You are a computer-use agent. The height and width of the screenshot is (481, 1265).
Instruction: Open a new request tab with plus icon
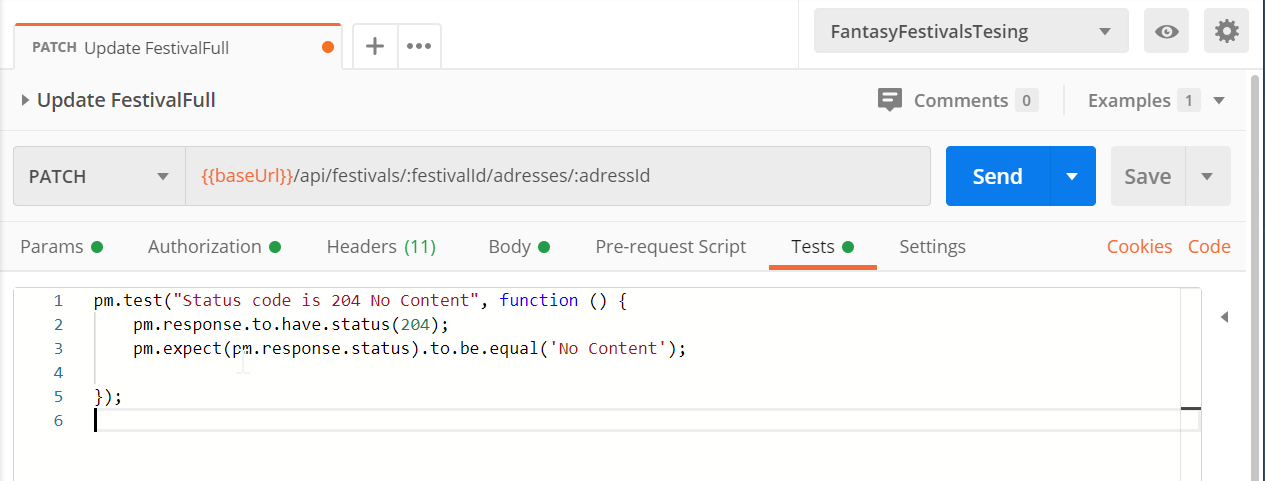(375, 46)
